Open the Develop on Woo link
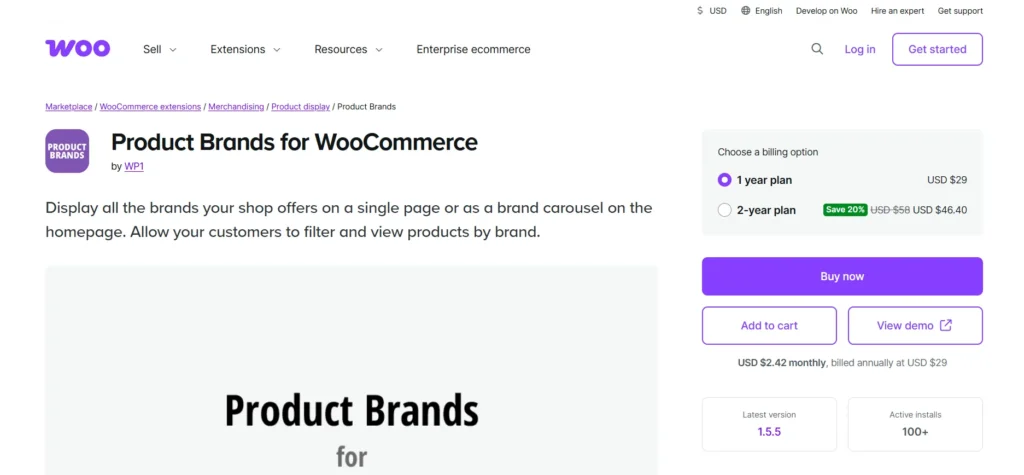The width and height of the screenshot is (1024, 475). [x=827, y=11]
